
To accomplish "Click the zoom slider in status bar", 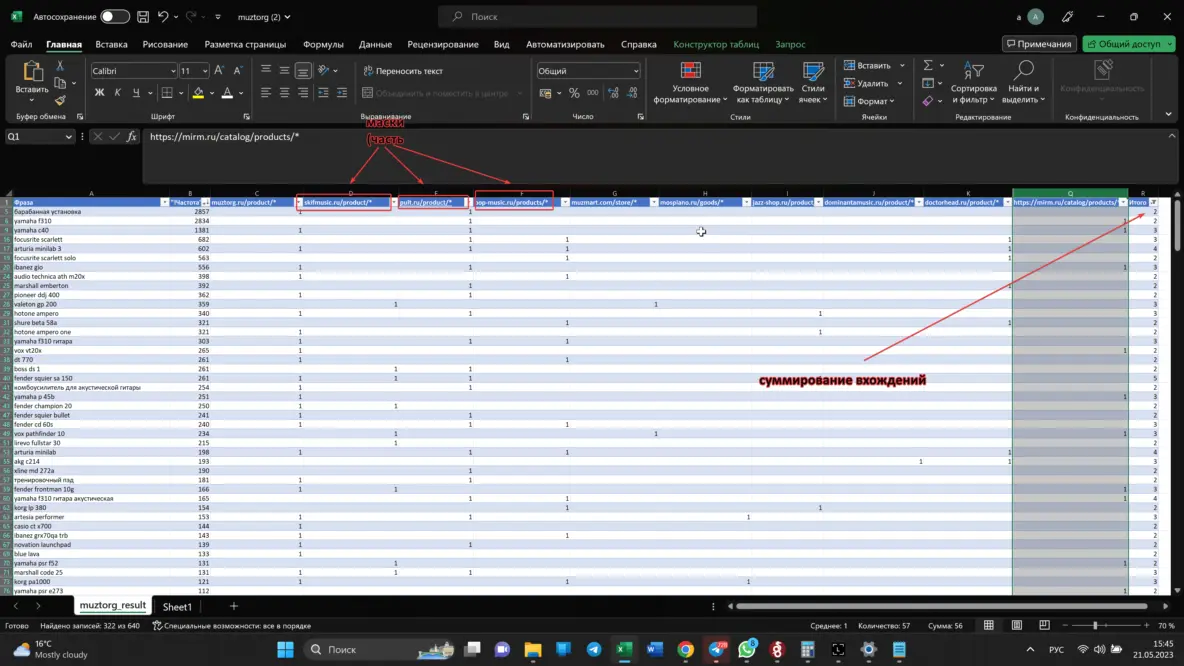I will pos(1095,626).
